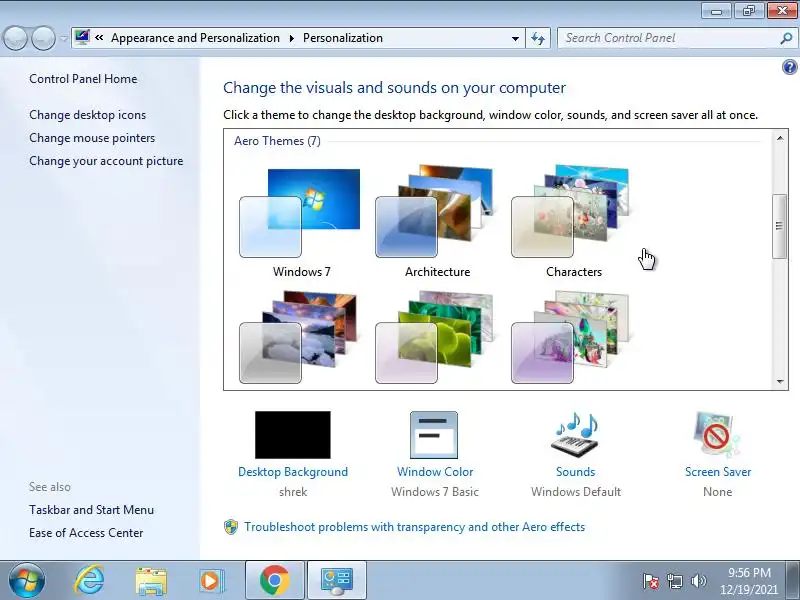The image size is (800, 600).
Task: Expand the hidden breadcrumb chevrons
Action: point(99,38)
